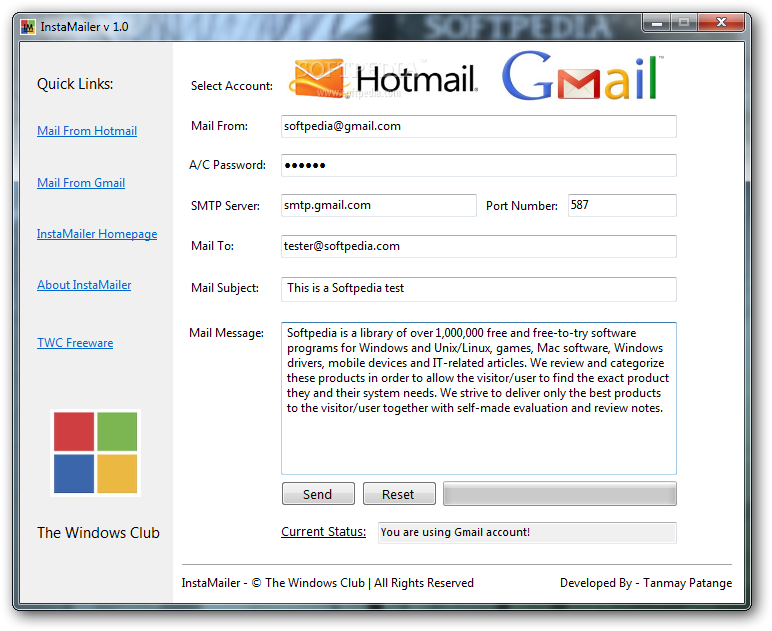Open the Mail From Hotmail link
Image resolution: width=772 pixels, height=631 pixels.
pyautogui.click(x=87, y=131)
